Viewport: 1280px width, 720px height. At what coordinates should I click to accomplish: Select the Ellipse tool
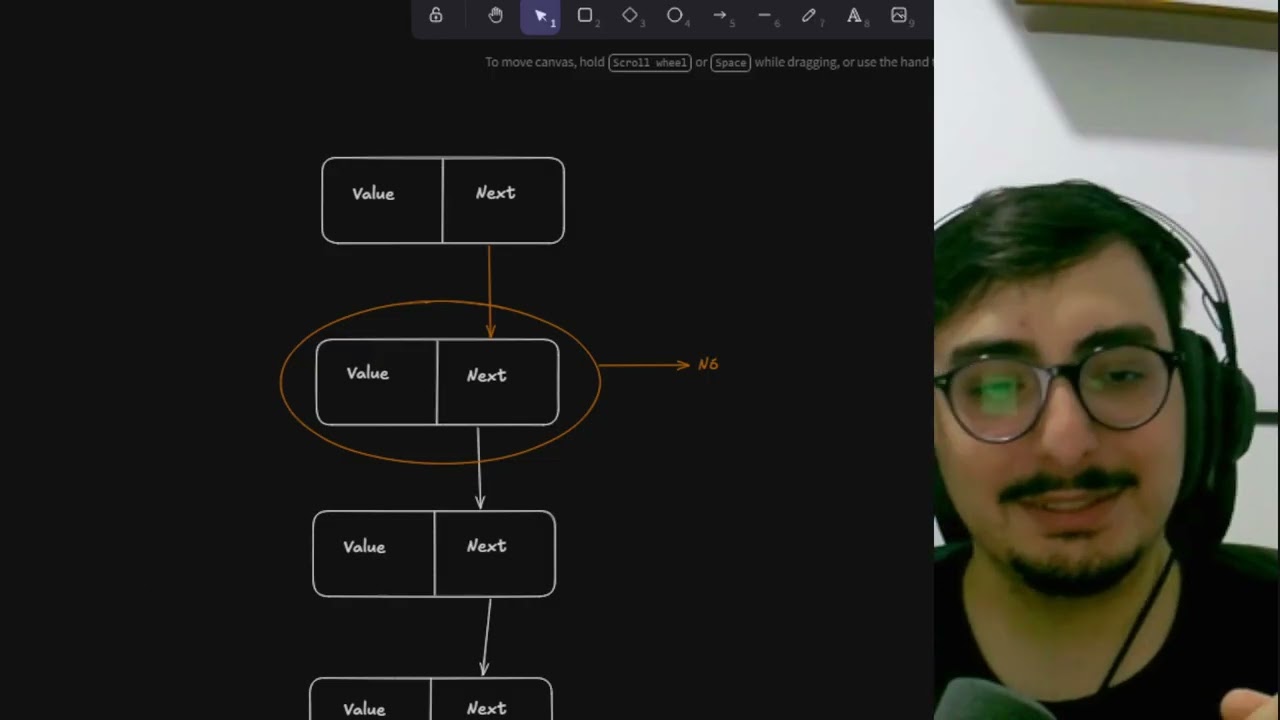675,15
